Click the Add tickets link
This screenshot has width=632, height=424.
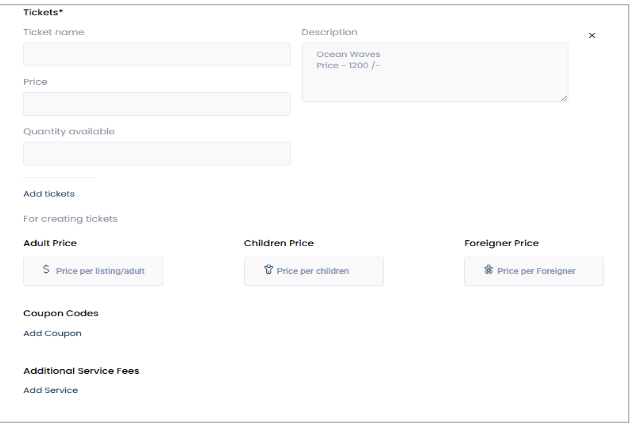pos(49,194)
